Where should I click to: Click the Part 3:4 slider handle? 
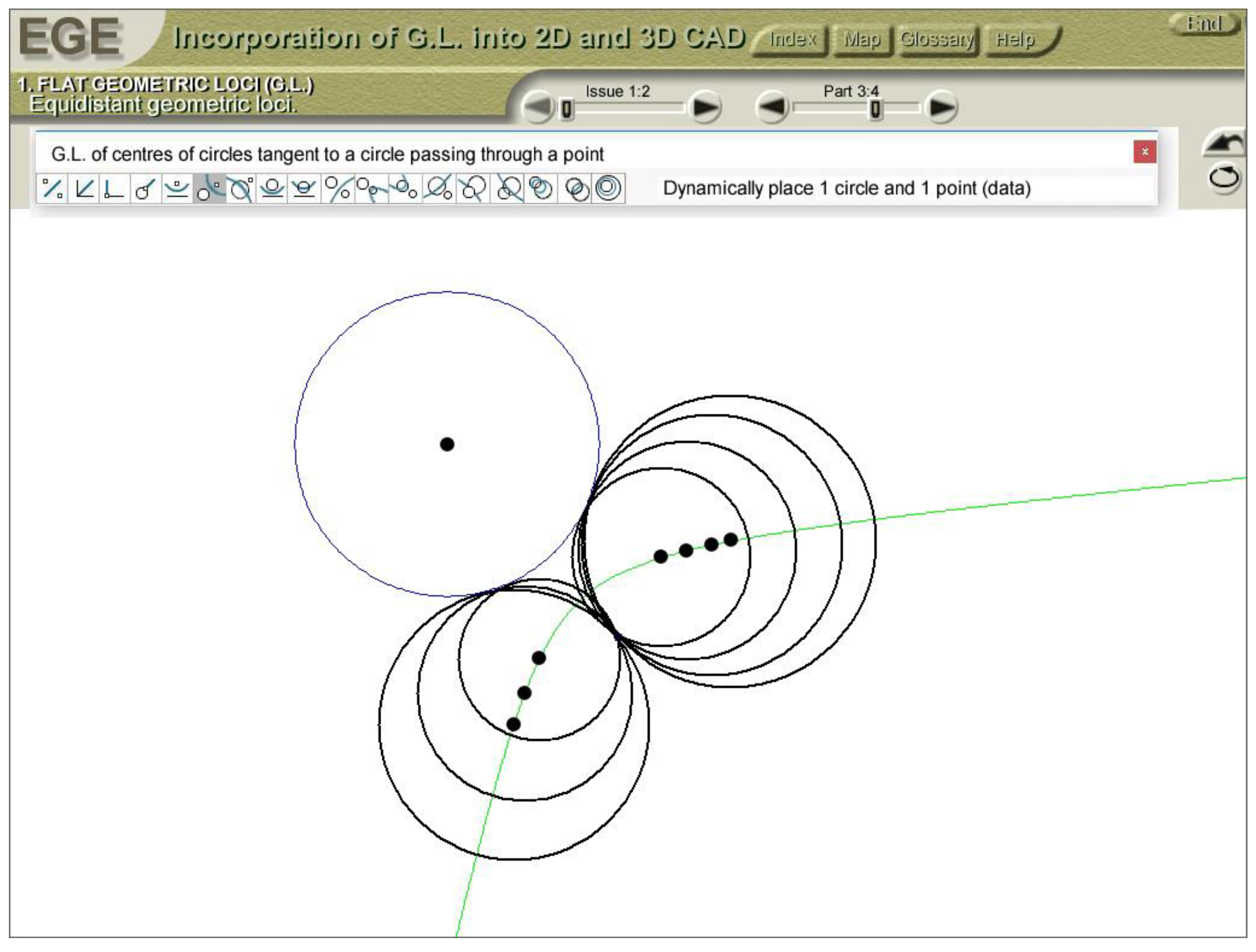(x=876, y=108)
